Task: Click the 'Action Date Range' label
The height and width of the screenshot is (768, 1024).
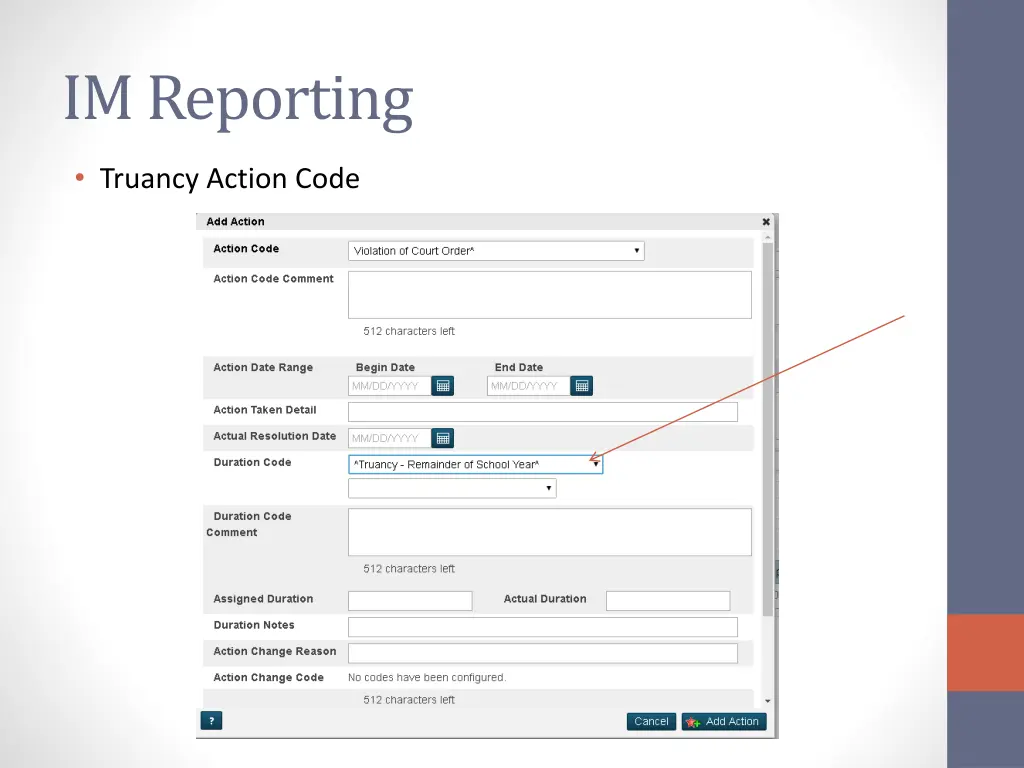Action: point(263,368)
